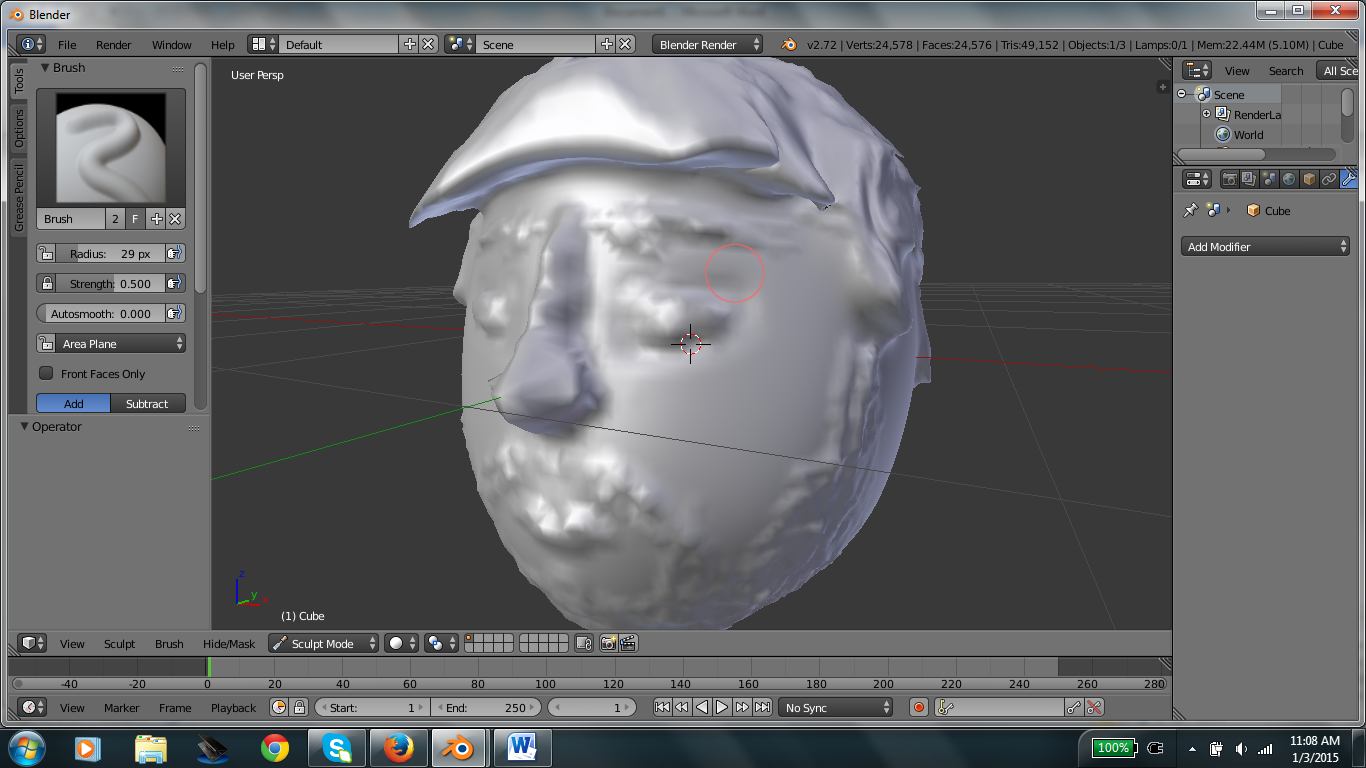
Task: Play the animation forward
Action: (x=722, y=707)
